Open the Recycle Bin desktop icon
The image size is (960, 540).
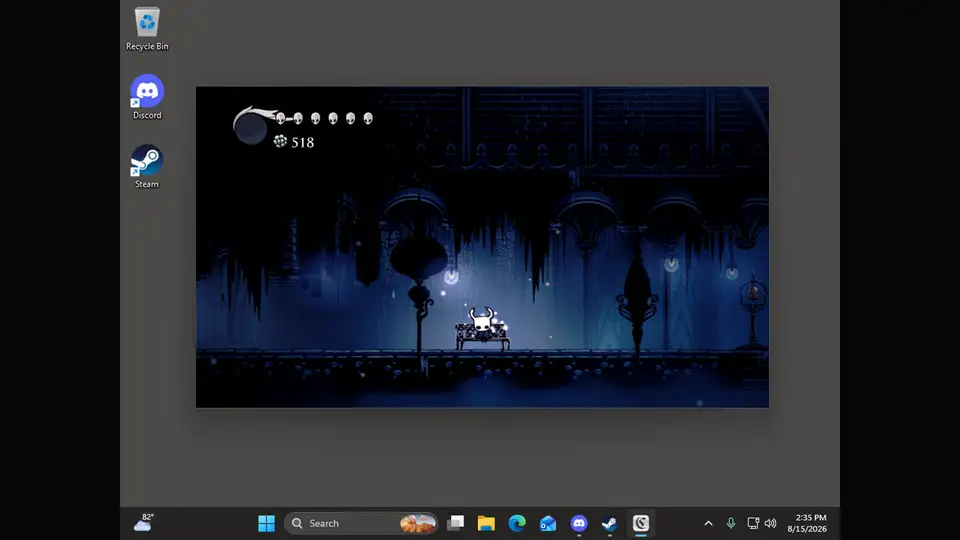(x=147, y=29)
